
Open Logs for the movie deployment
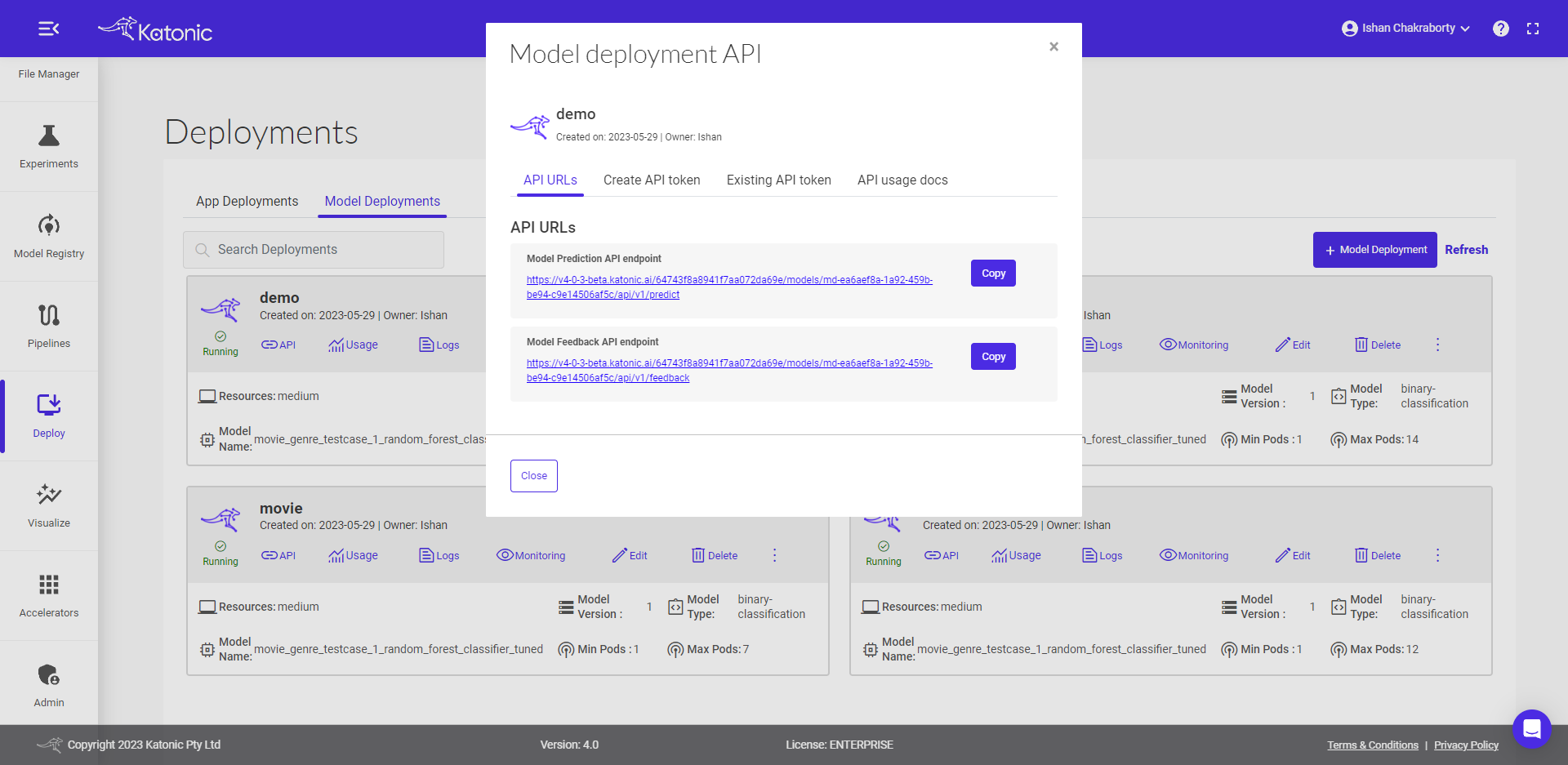tap(439, 556)
